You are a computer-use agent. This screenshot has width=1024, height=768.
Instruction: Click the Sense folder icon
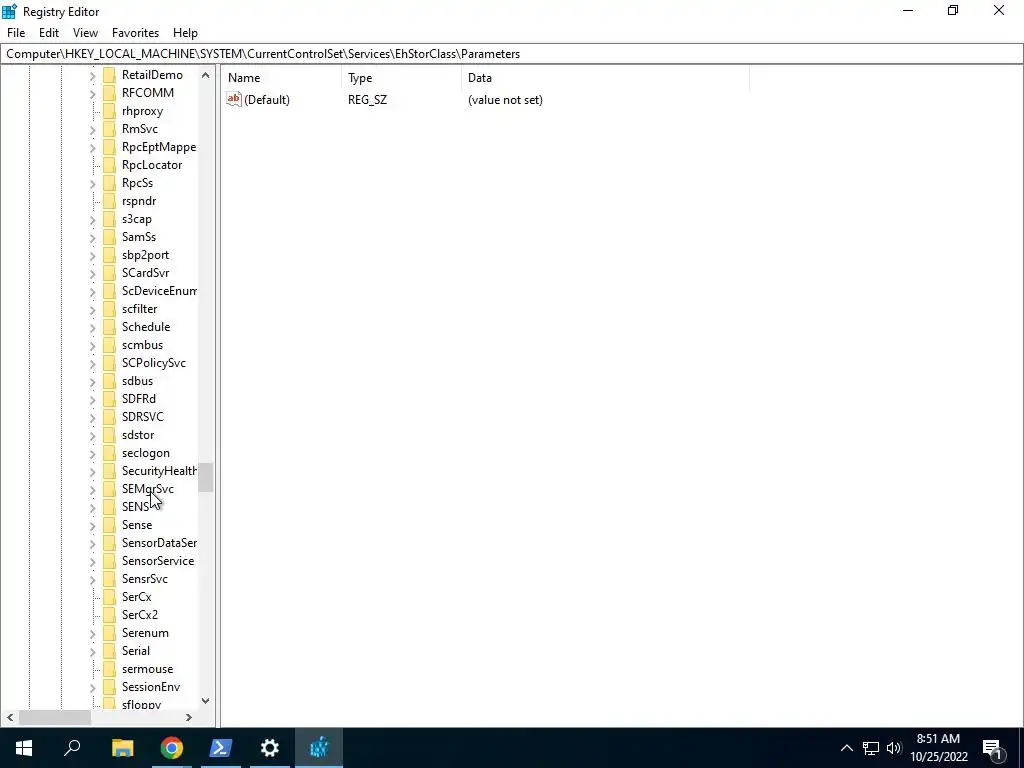110,525
